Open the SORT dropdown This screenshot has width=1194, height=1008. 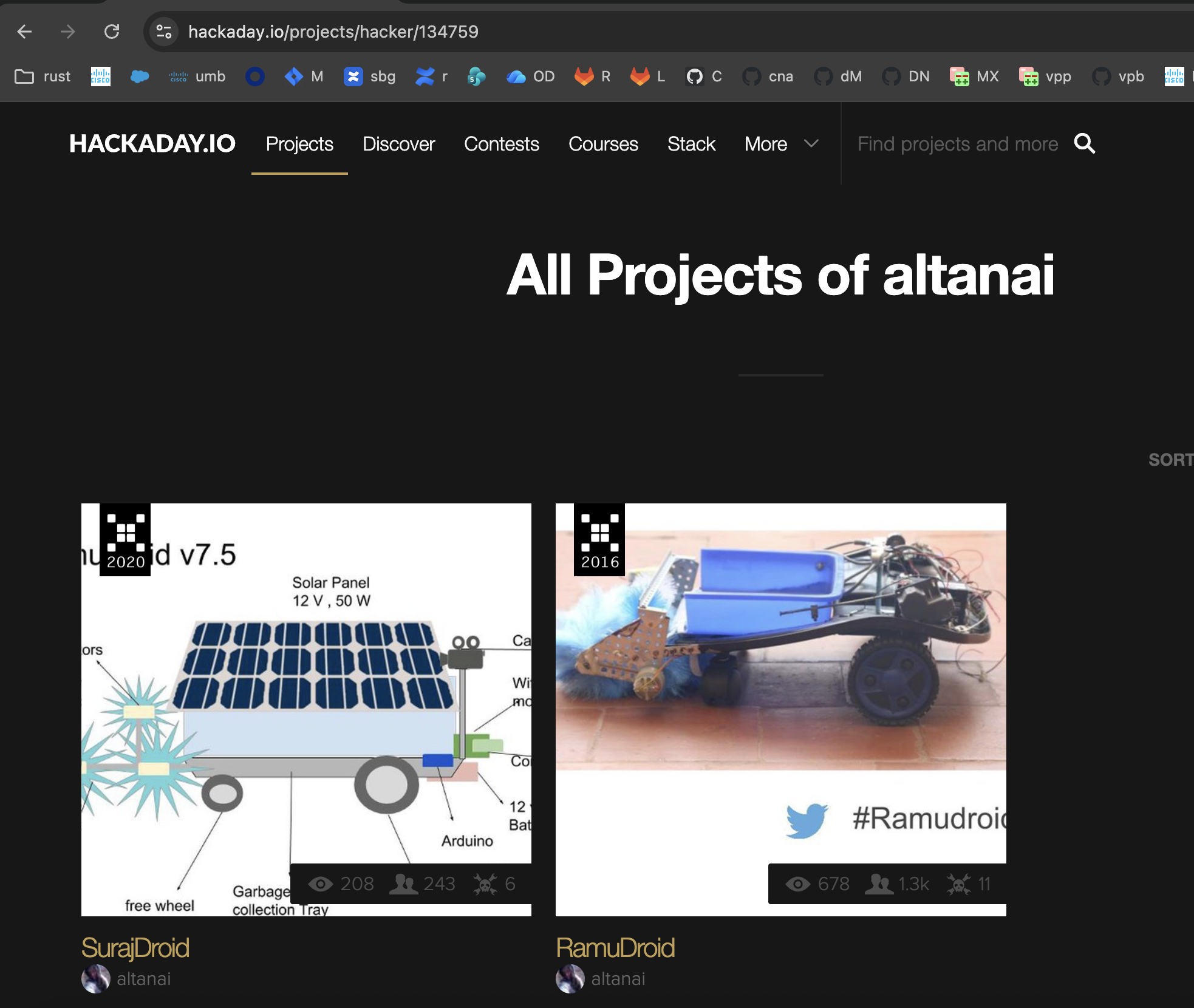pos(1170,460)
